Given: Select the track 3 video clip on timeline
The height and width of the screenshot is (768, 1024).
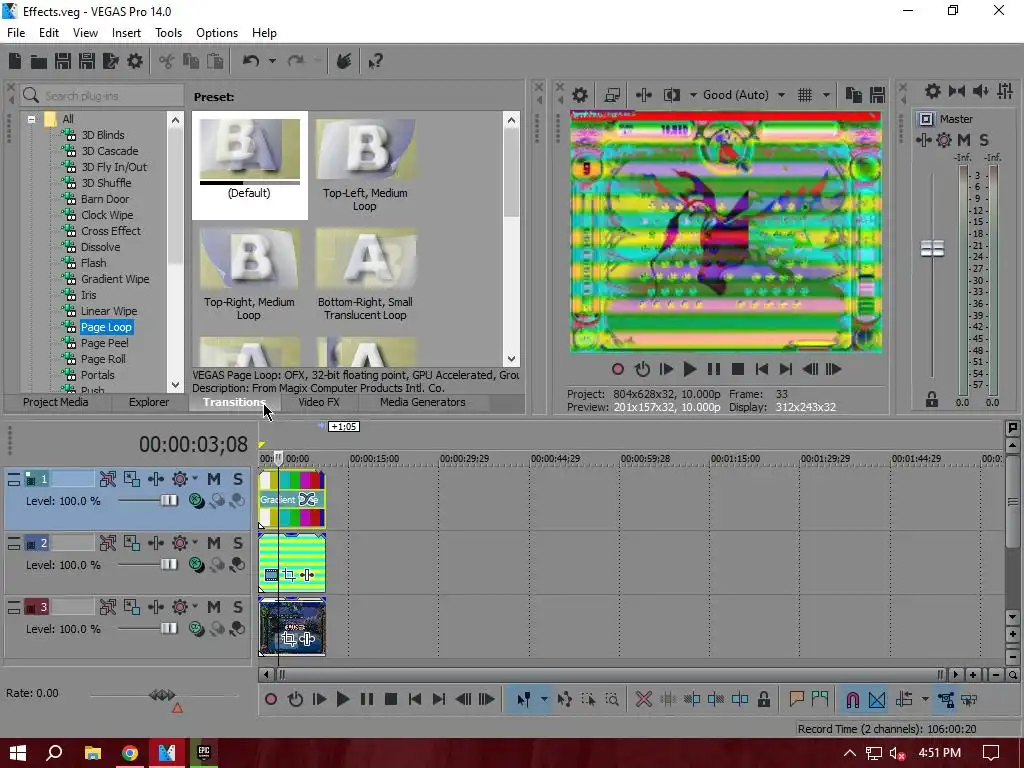Looking at the screenshot, I should pos(292,626).
